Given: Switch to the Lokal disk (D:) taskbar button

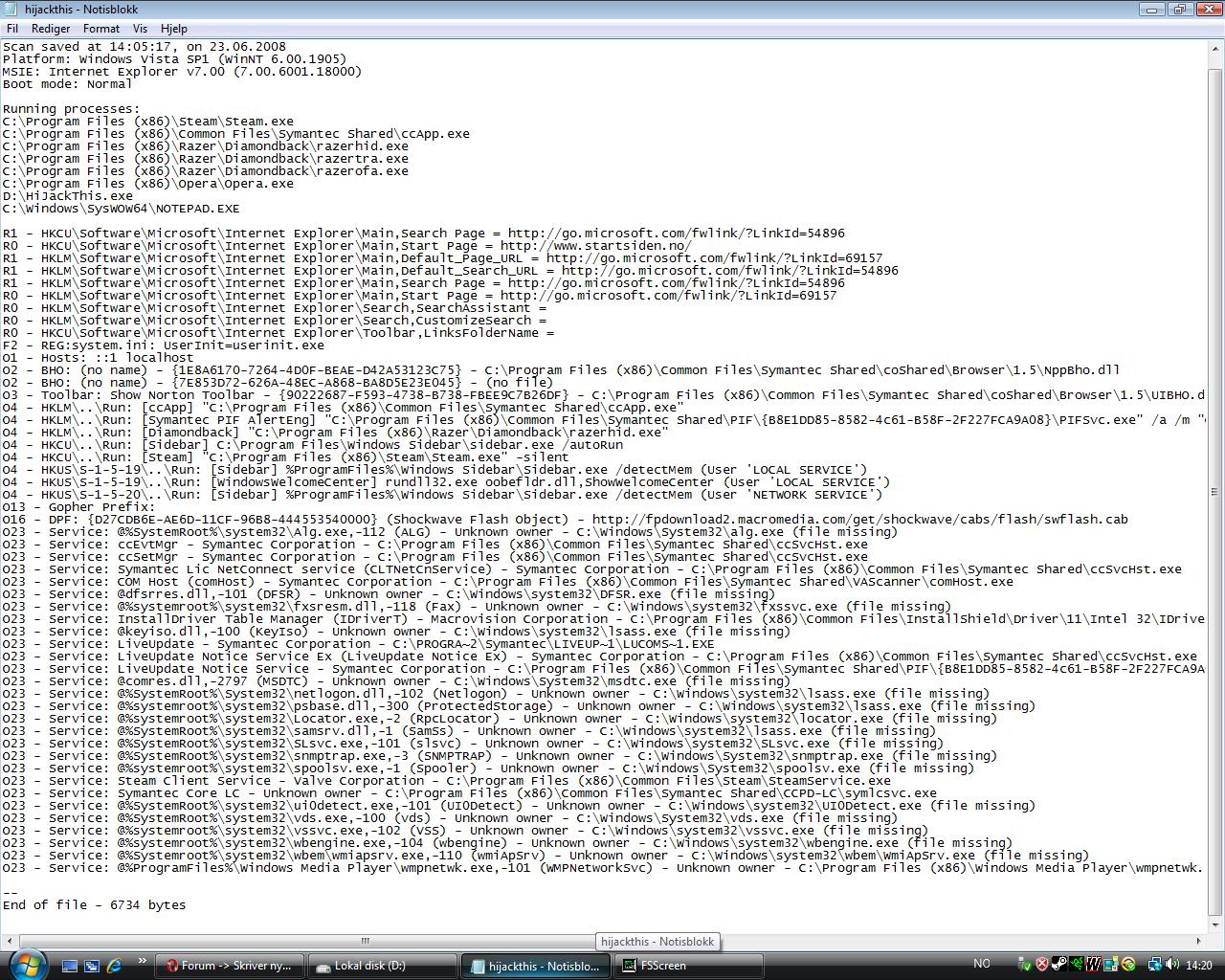Looking at the screenshot, I should (382, 966).
